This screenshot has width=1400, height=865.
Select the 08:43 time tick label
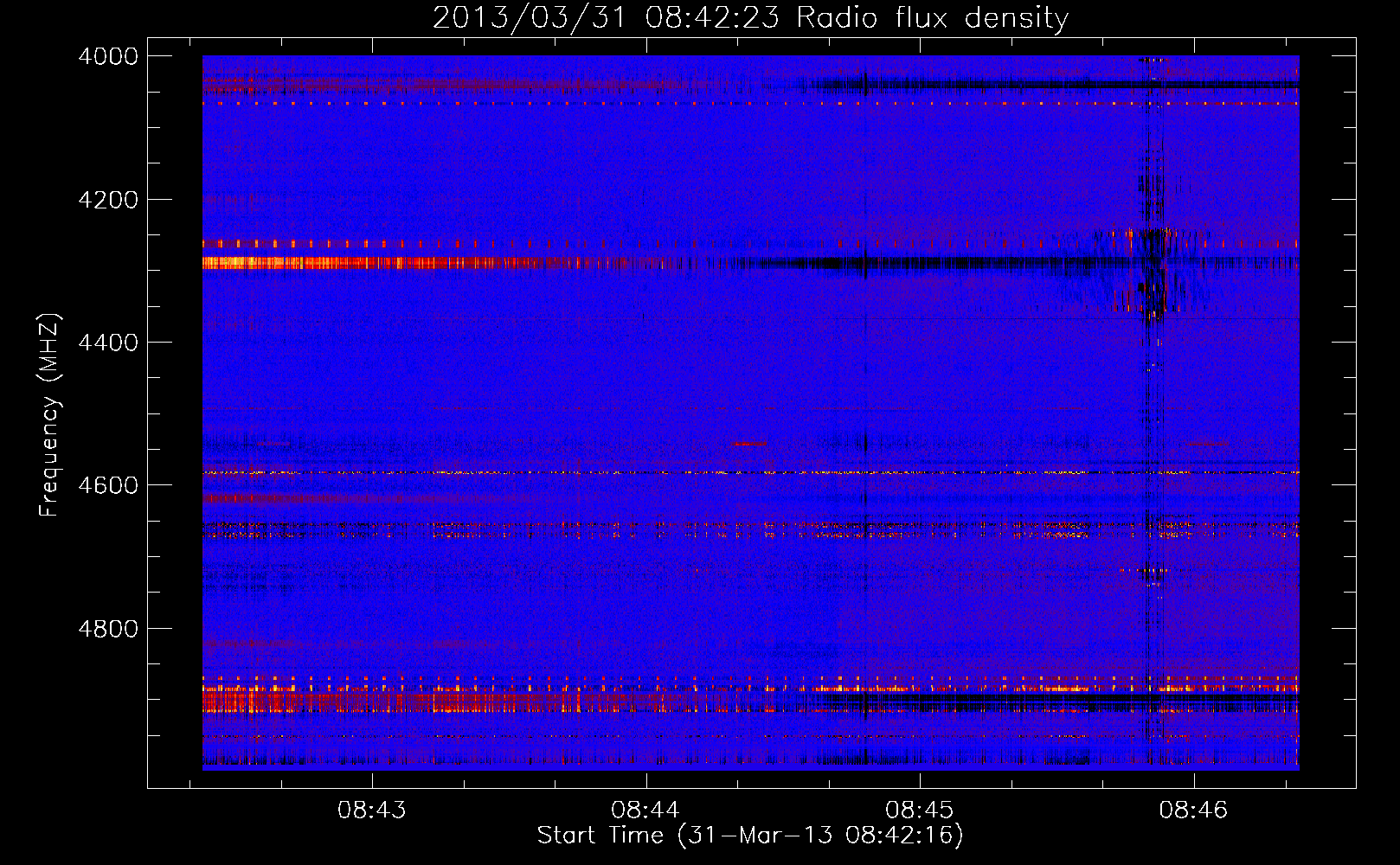(x=372, y=810)
